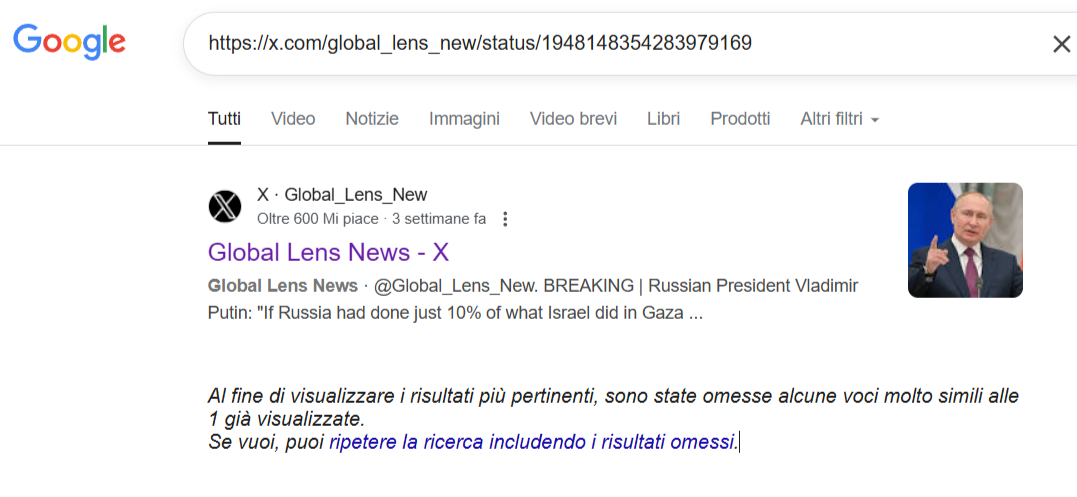Open the Immagini tab

pyautogui.click(x=464, y=119)
